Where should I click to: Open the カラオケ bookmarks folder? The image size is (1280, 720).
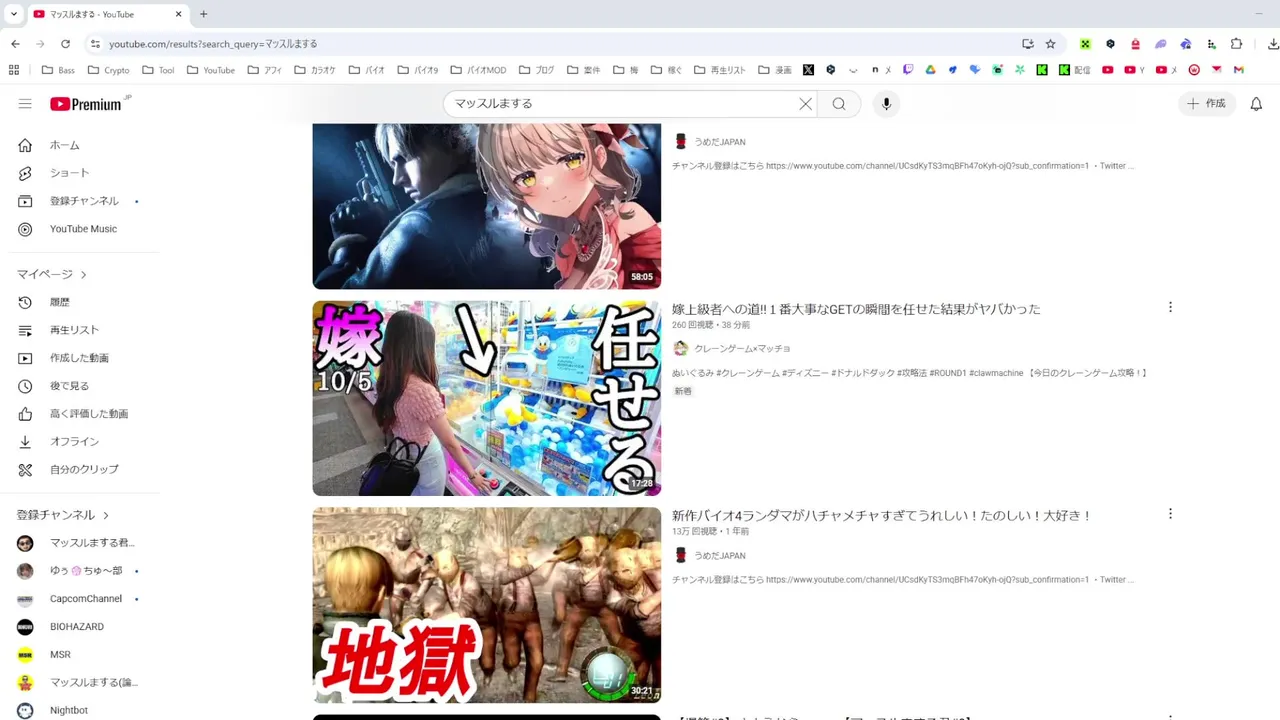pos(315,70)
